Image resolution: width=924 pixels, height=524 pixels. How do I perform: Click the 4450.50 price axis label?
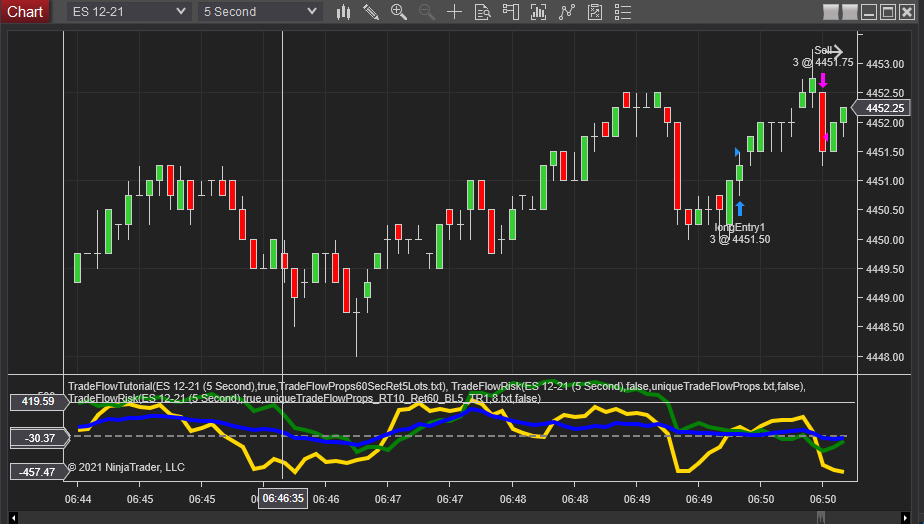click(885, 210)
